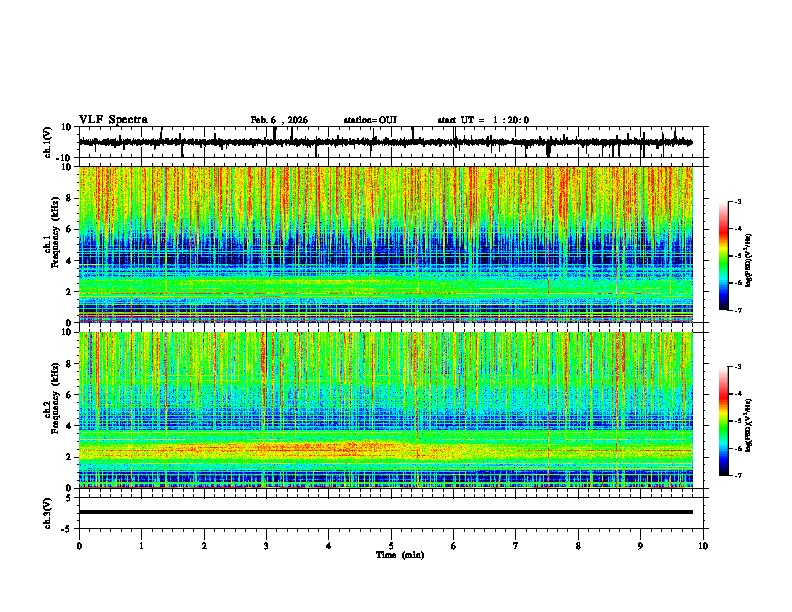Image resolution: width=792 pixels, height=612 pixels.
Task: Click the "-7" label on ch.1 color scale
Action: [x=738, y=310]
